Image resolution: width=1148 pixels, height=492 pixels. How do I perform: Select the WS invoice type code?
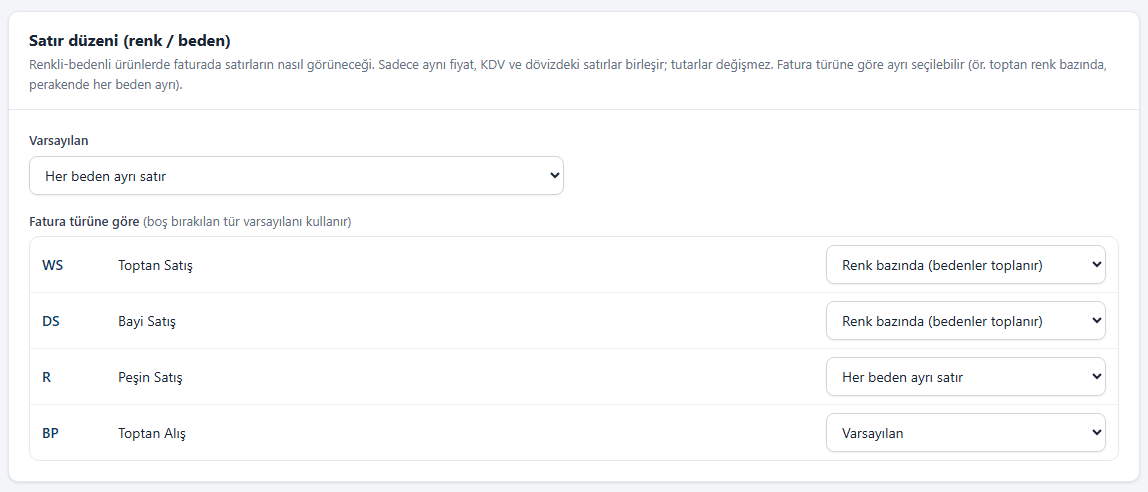coord(53,265)
